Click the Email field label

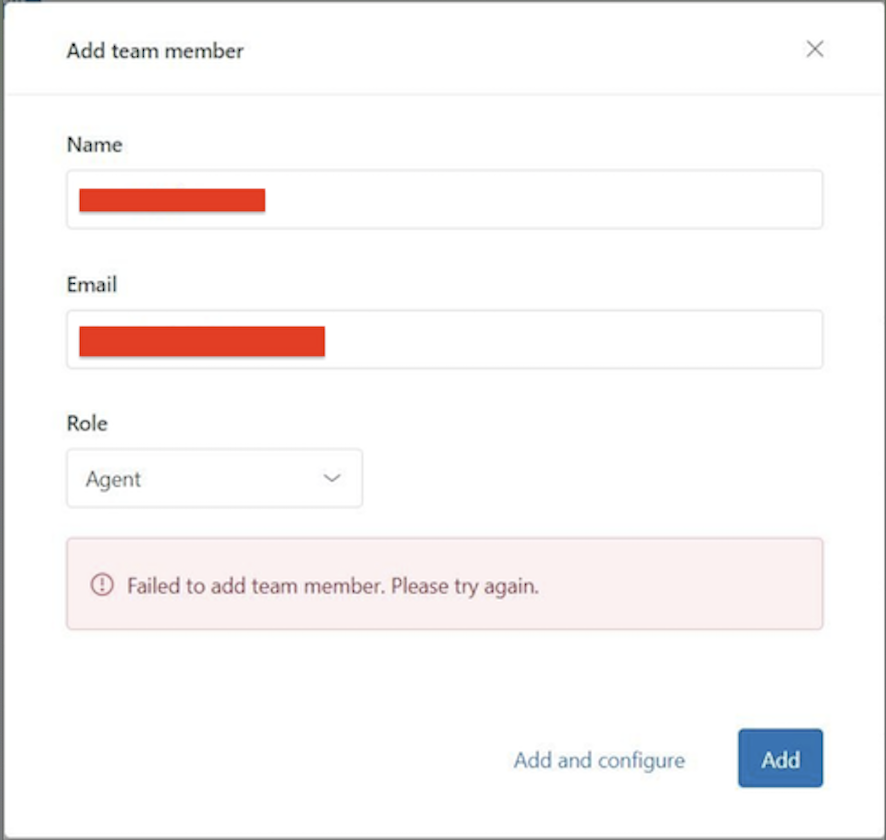[92, 285]
